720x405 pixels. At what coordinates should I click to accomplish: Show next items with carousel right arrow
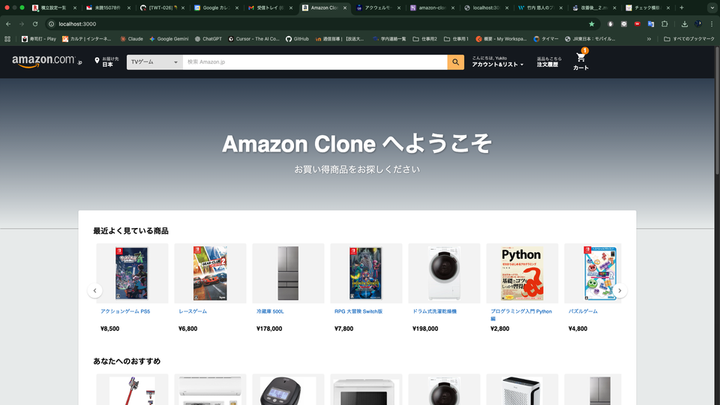619,290
